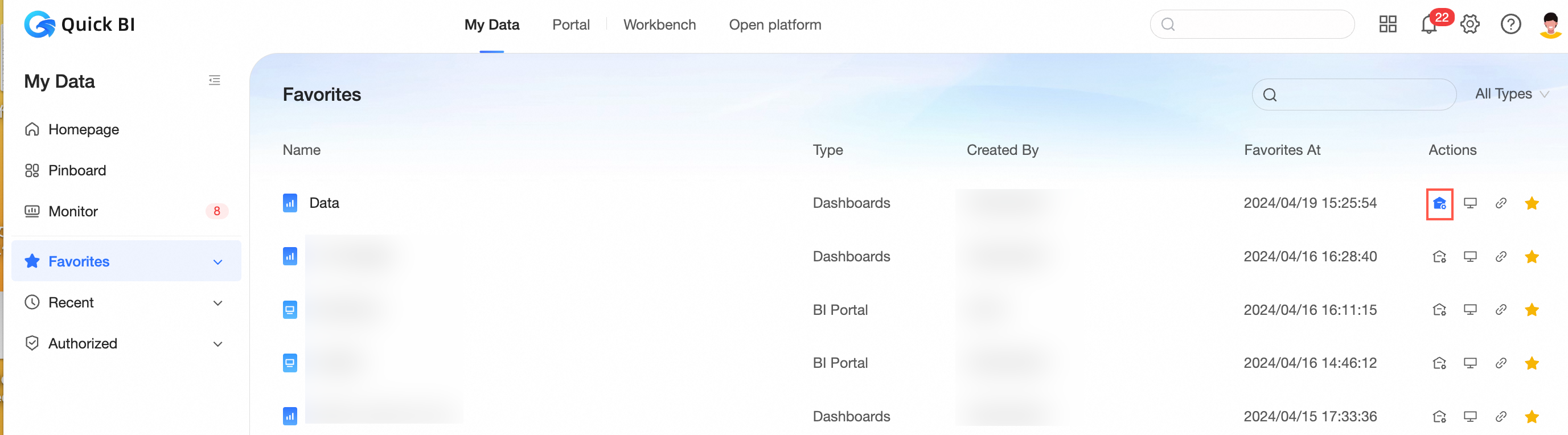
Task: Toggle star for 2024/04/16 16:11:15 row
Action: pos(1532,310)
